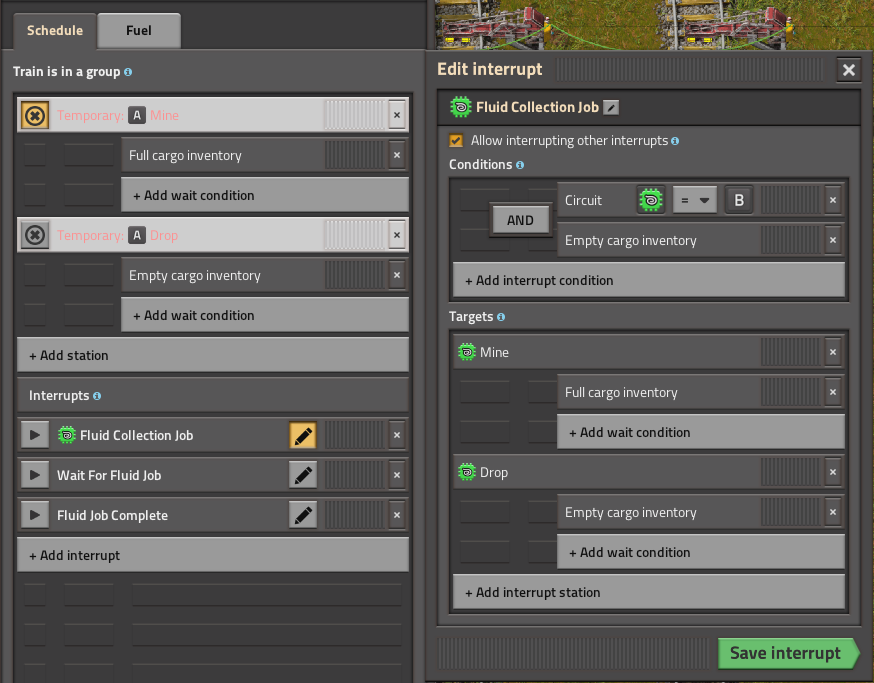Toggle Allow interrupting other interrupts checkbox
The height and width of the screenshot is (683, 874).
[x=456, y=141]
